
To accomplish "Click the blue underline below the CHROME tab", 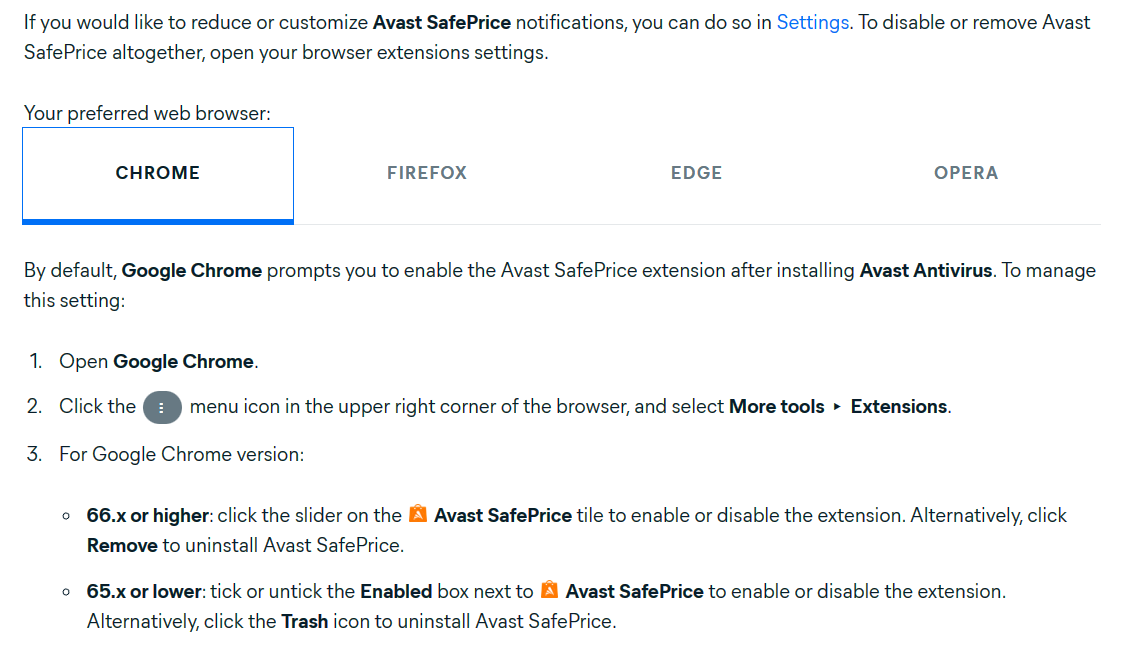I will click(x=158, y=221).
